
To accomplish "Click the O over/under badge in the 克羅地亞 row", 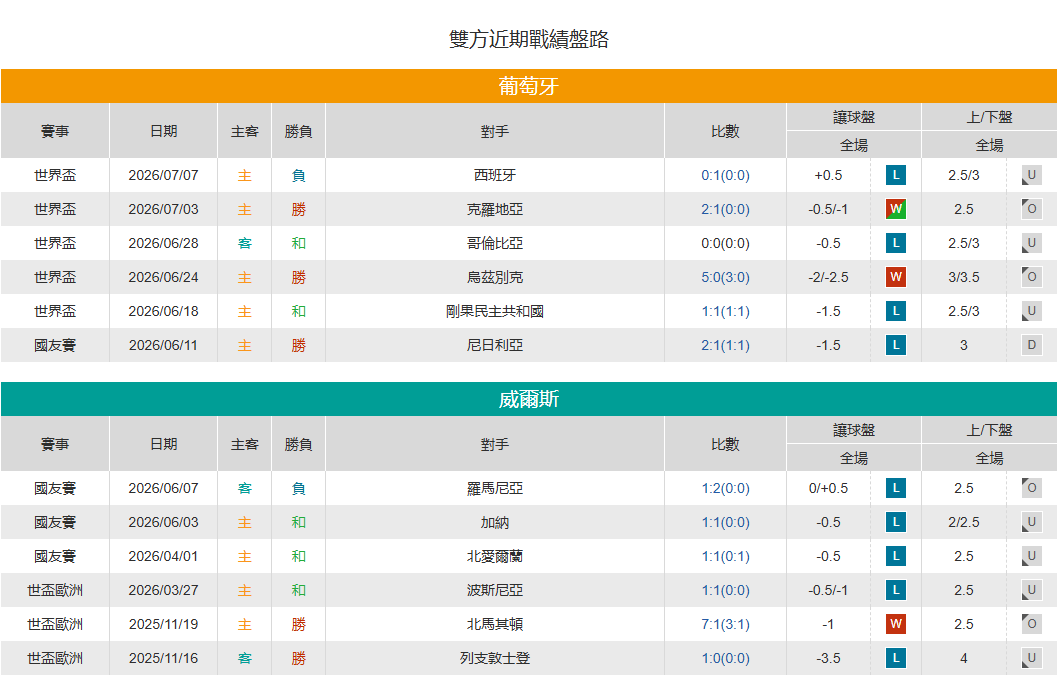I will coord(1031,209).
